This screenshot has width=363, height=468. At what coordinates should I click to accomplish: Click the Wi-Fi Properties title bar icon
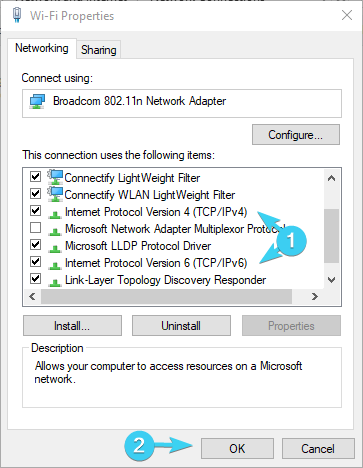(x=17, y=15)
